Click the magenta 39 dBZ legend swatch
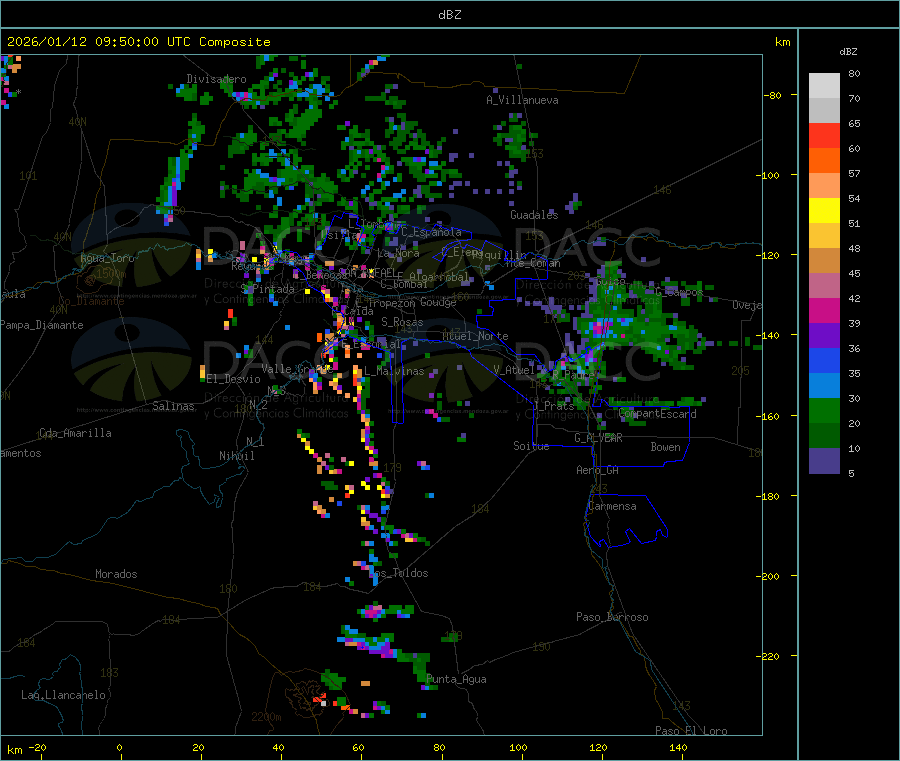The width and height of the screenshot is (900, 761). pos(824,310)
